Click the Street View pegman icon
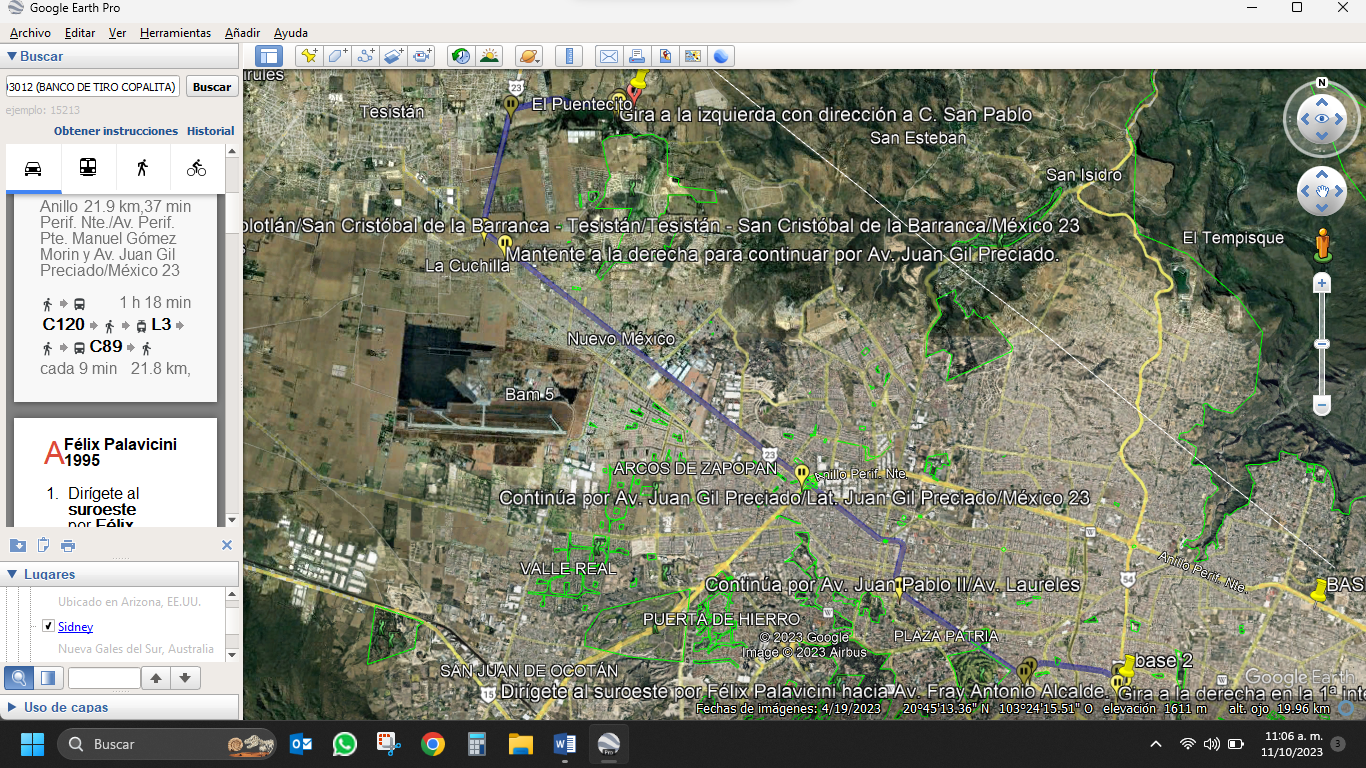Viewport: 1366px width, 768px height. pos(1322,244)
